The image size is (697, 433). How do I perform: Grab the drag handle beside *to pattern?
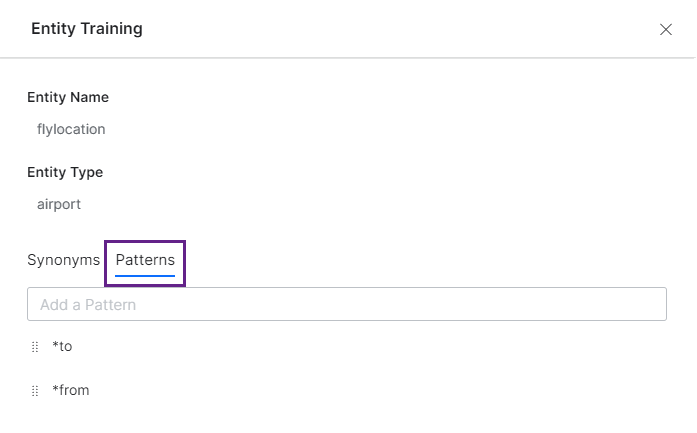click(35, 347)
